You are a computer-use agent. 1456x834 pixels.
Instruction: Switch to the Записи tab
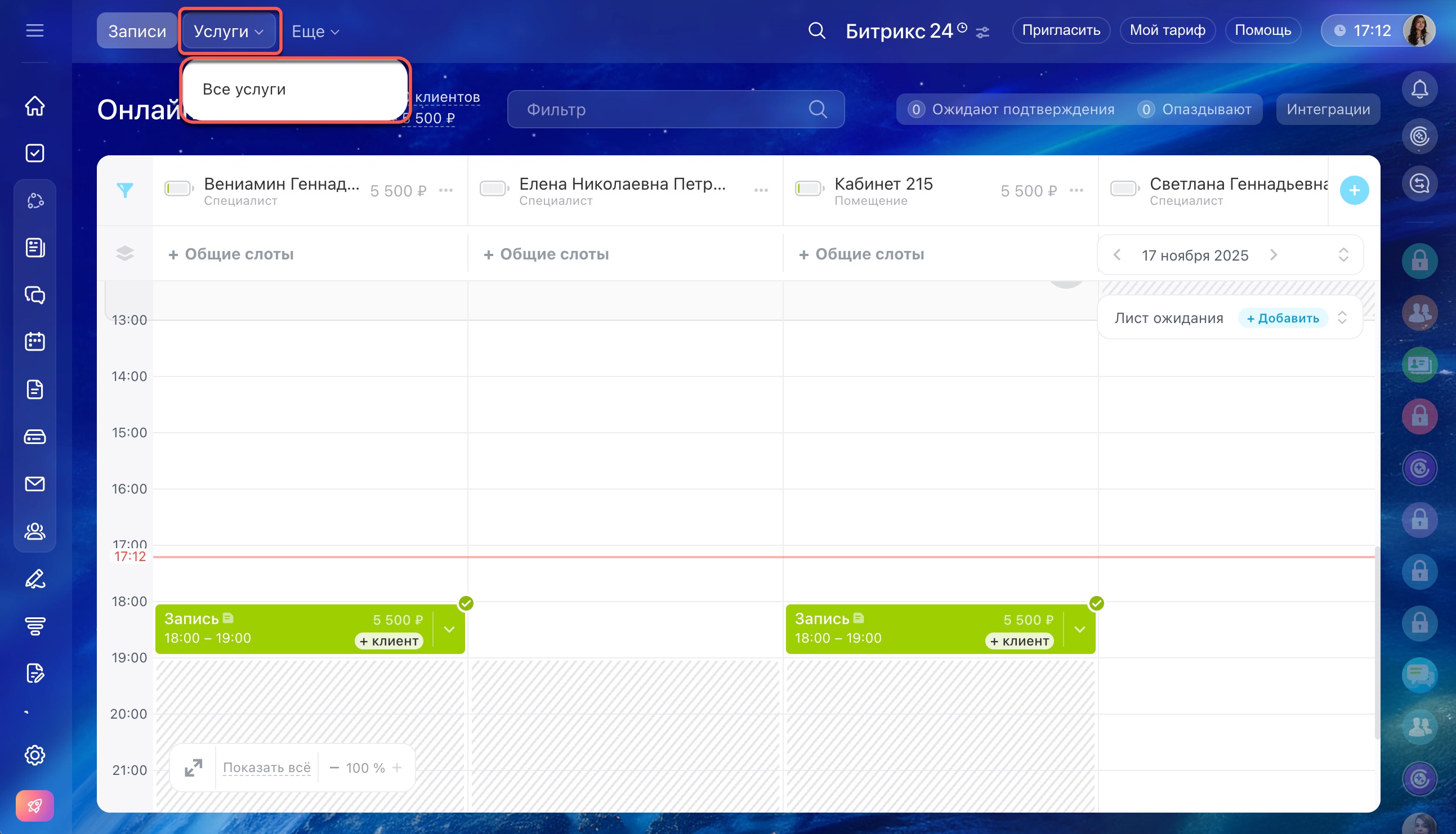tap(137, 31)
